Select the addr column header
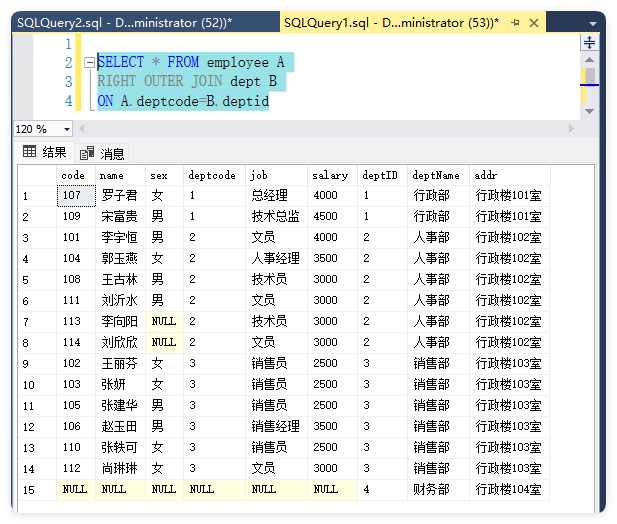Image resolution: width=617 pixels, height=524 pixels. (510, 175)
